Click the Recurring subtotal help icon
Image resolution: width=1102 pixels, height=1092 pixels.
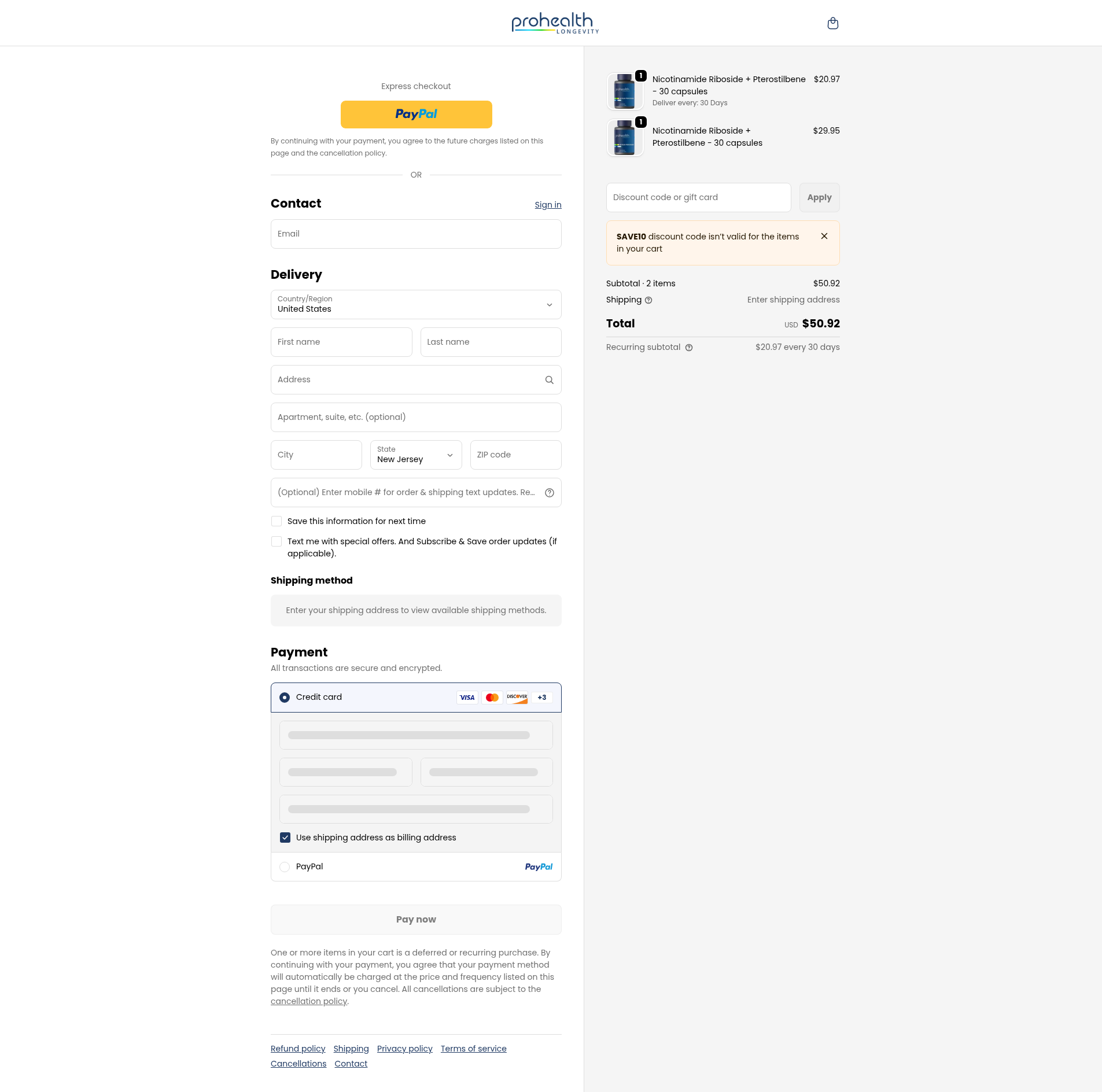pyautogui.click(x=688, y=348)
